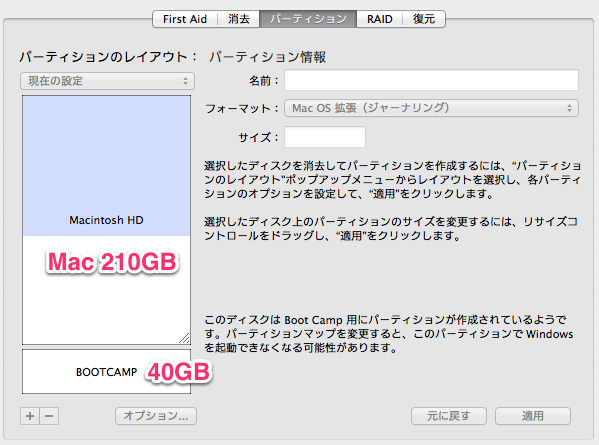
Task: Open the 復元 tab
Action: 424,19
